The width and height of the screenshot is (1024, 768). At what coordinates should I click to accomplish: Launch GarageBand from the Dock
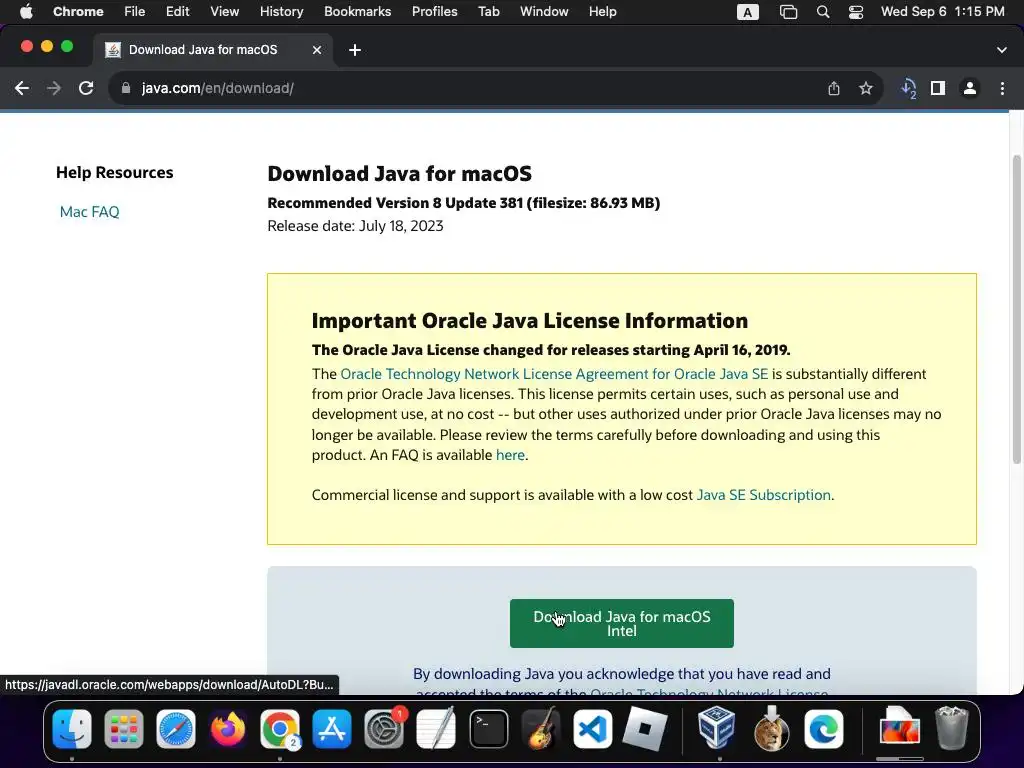point(541,729)
